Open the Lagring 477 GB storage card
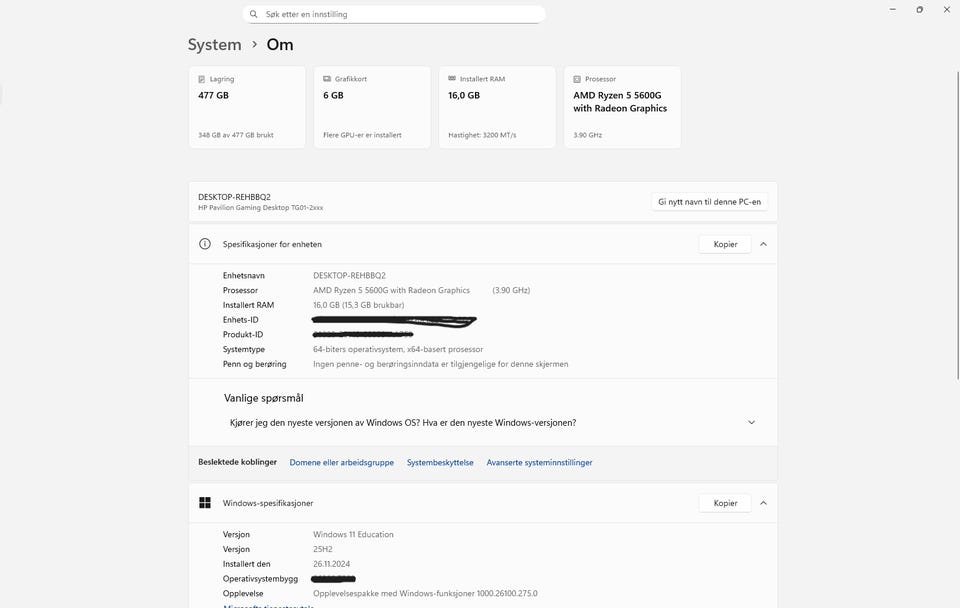 coord(247,107)
